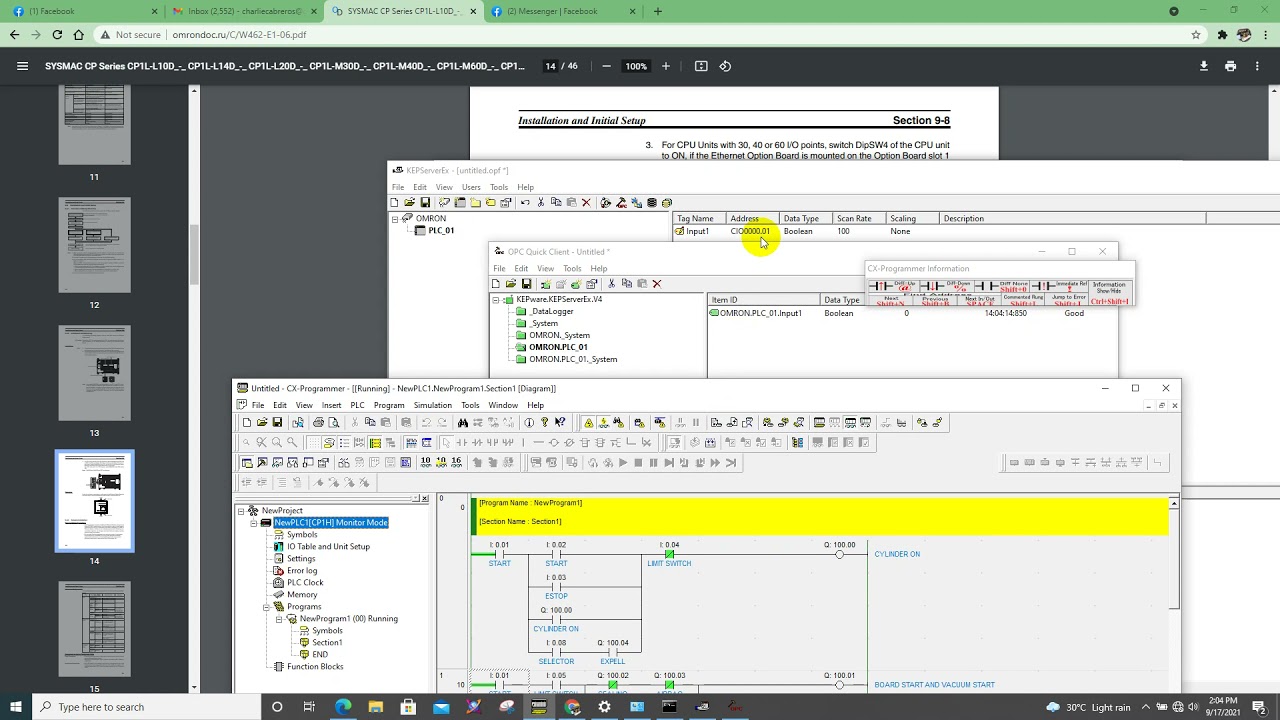
Task: Open the Windows Start menu
Action: [x=16, y=707]
